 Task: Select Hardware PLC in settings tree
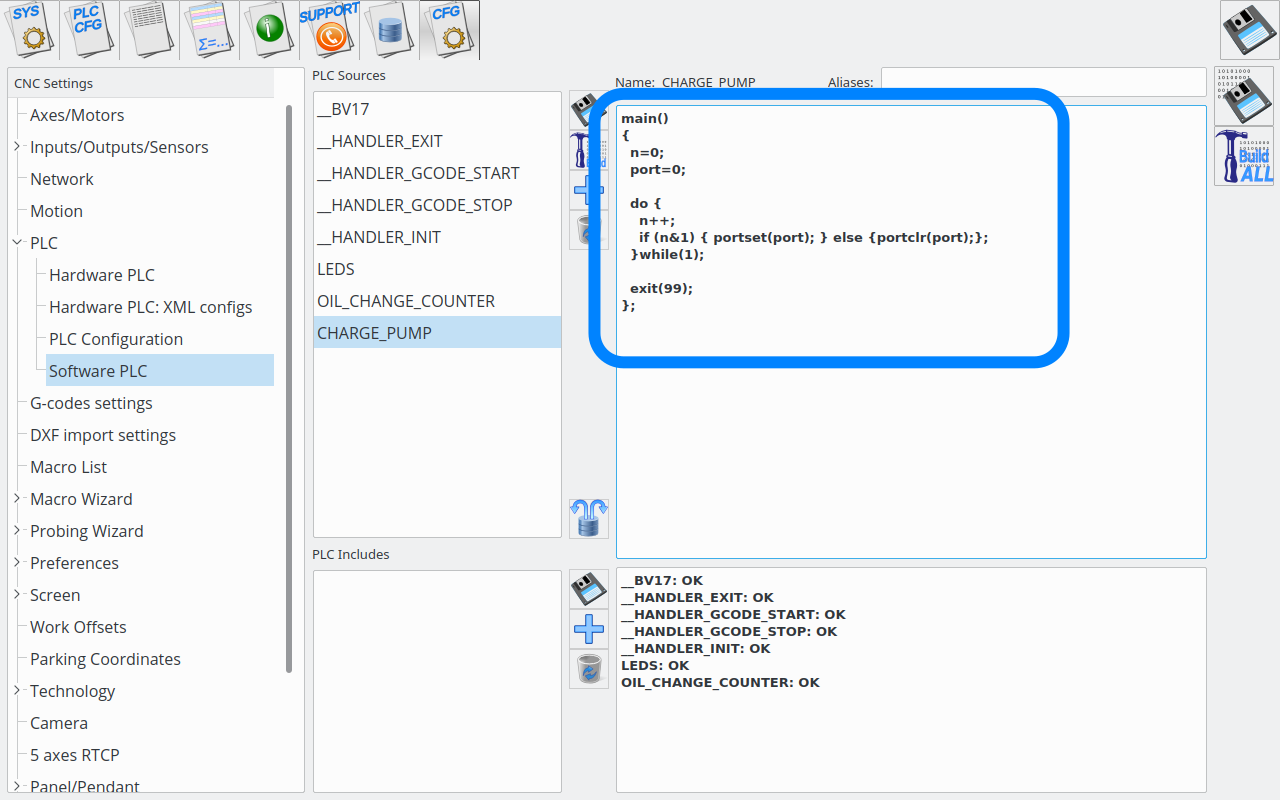102,275
